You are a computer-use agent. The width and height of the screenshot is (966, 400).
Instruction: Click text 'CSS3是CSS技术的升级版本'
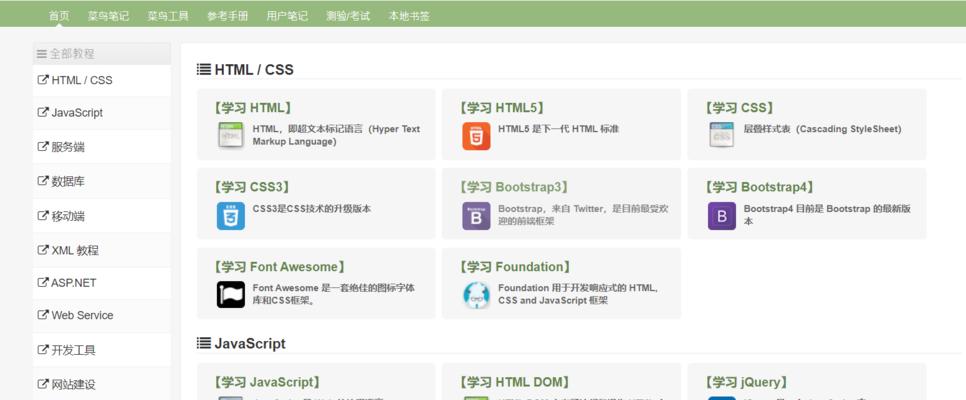click(x=312, y=208)
